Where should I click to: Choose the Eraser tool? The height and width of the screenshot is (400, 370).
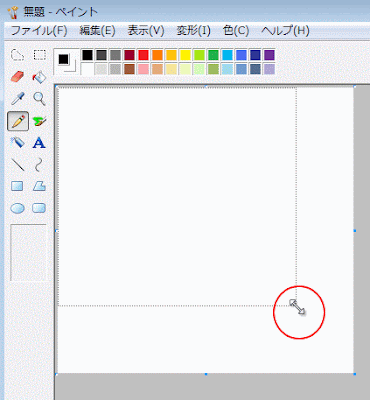[17, 77]
